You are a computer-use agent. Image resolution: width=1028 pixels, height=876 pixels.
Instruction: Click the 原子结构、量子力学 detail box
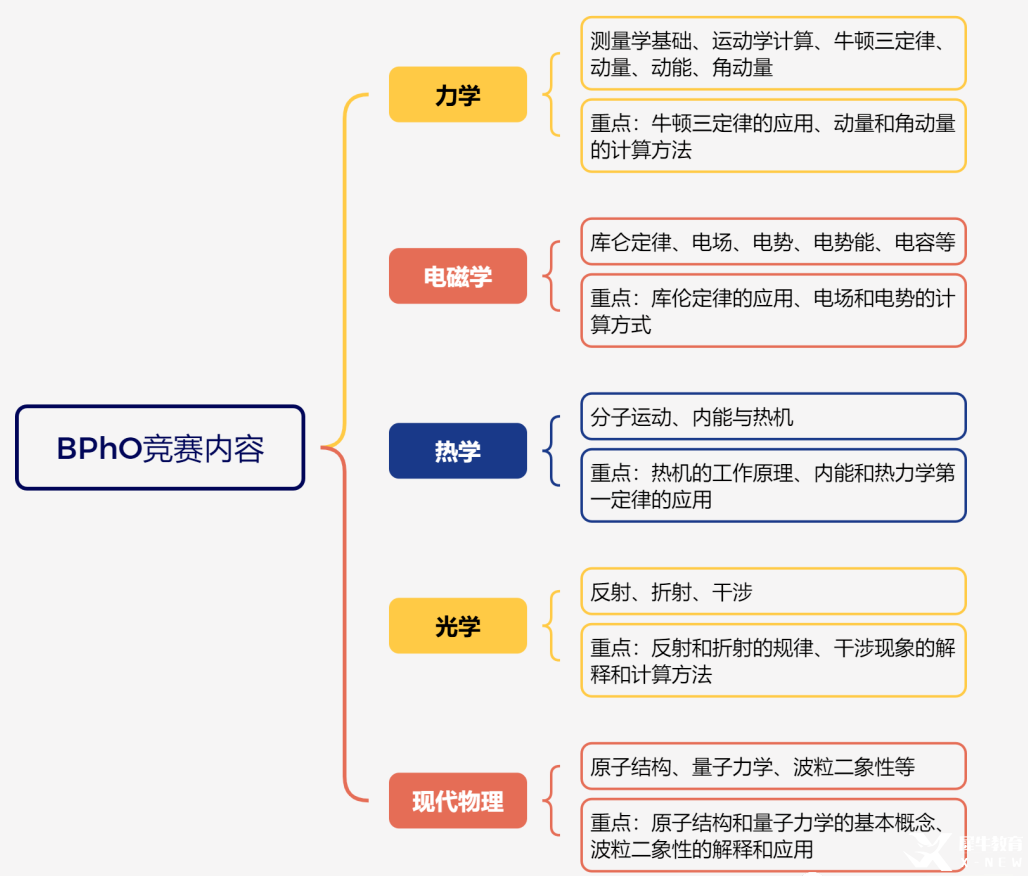(773, 767)
